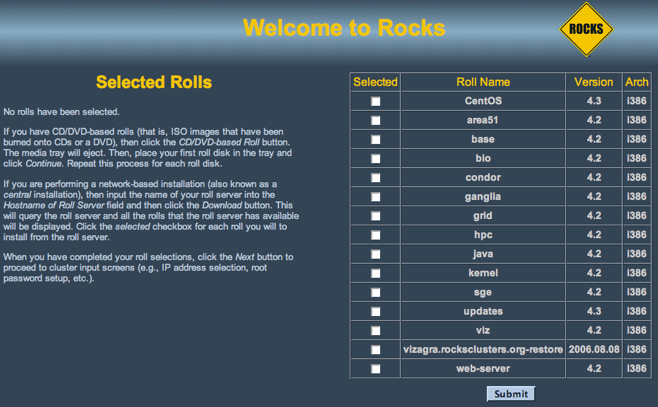The height and width of the screenshot is (407, 658).
Task: Check the sge roll checkbox
Action: point(376,292)
